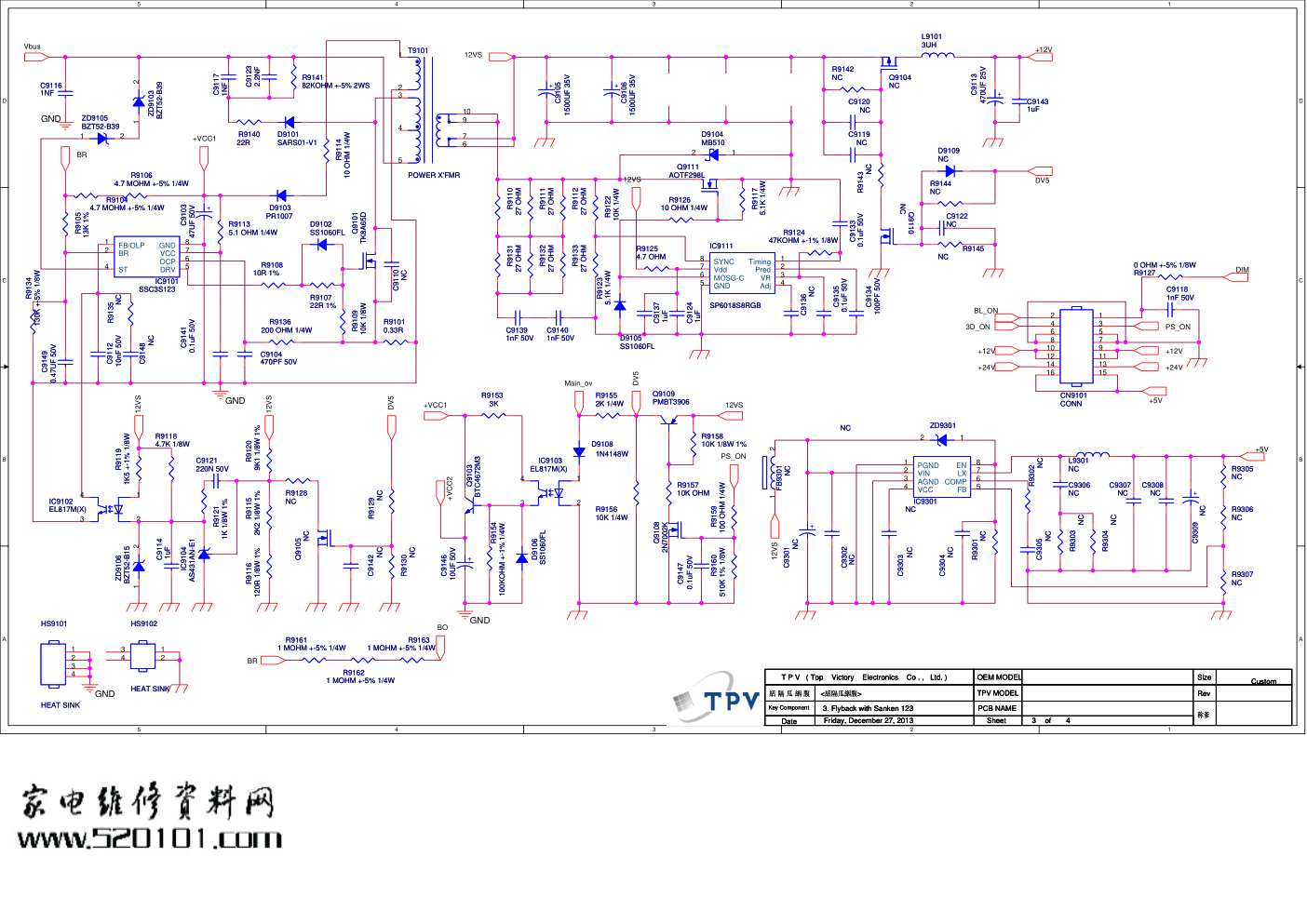Click the POWER X'FMR label text
The image size is (1307, 924).
(433, 175)
